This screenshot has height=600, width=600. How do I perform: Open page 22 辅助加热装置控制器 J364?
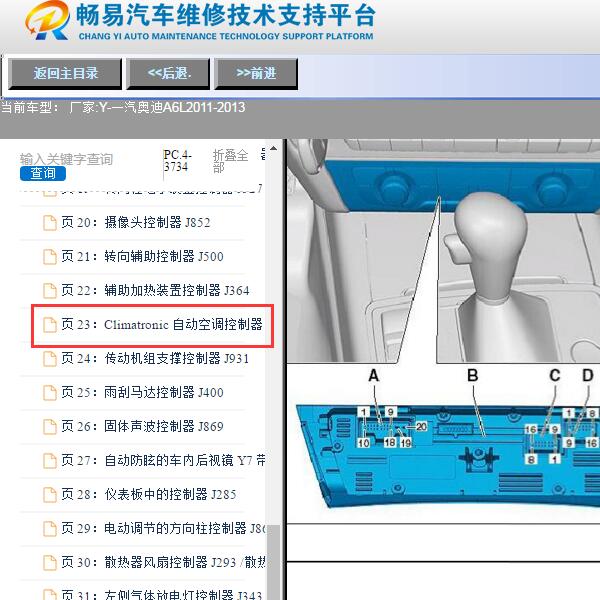(155, 290)
